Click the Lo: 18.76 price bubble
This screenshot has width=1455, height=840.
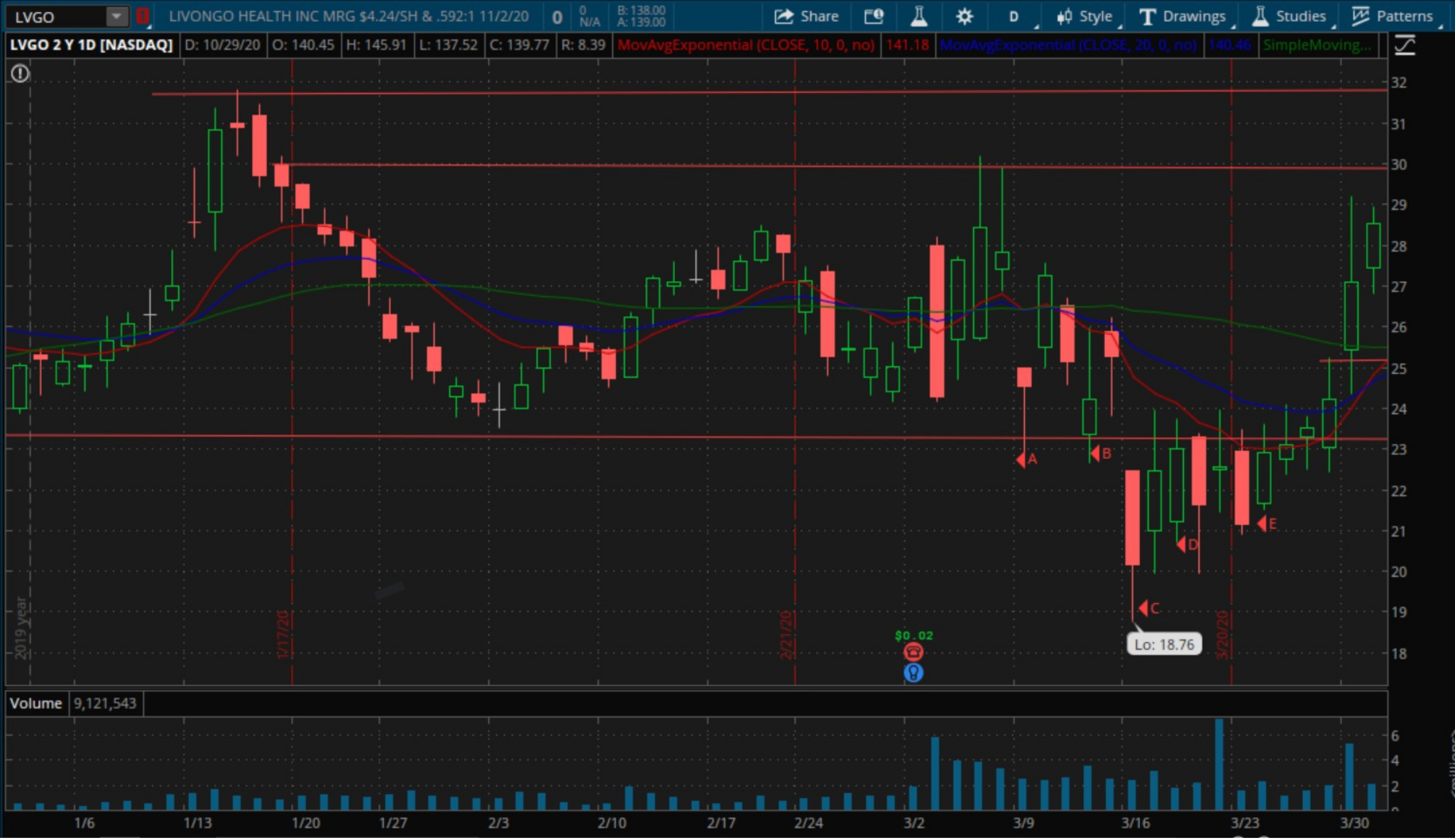pos(1164,644)
